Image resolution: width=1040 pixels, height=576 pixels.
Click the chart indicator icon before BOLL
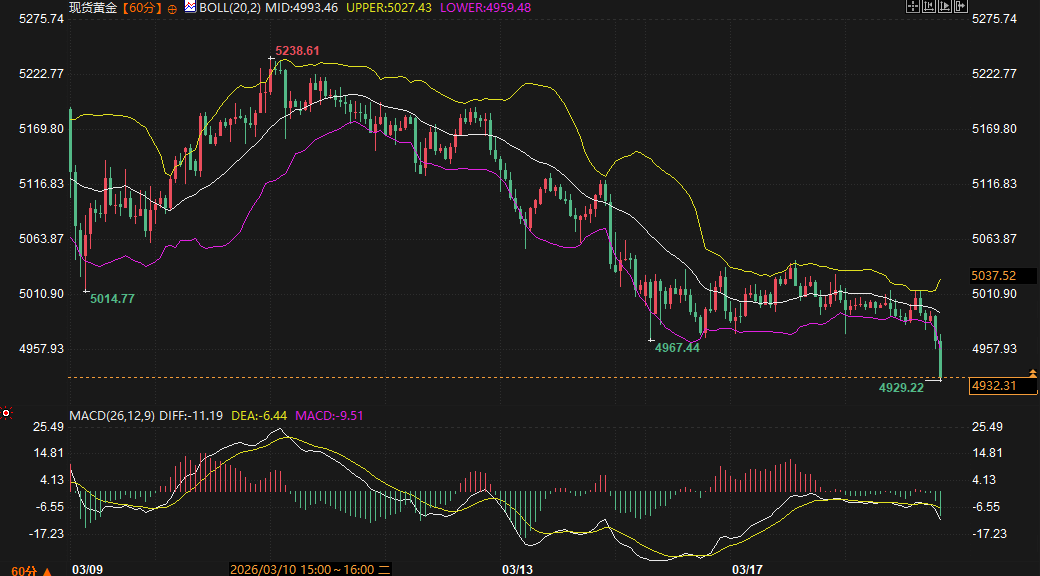pos(190,7)
